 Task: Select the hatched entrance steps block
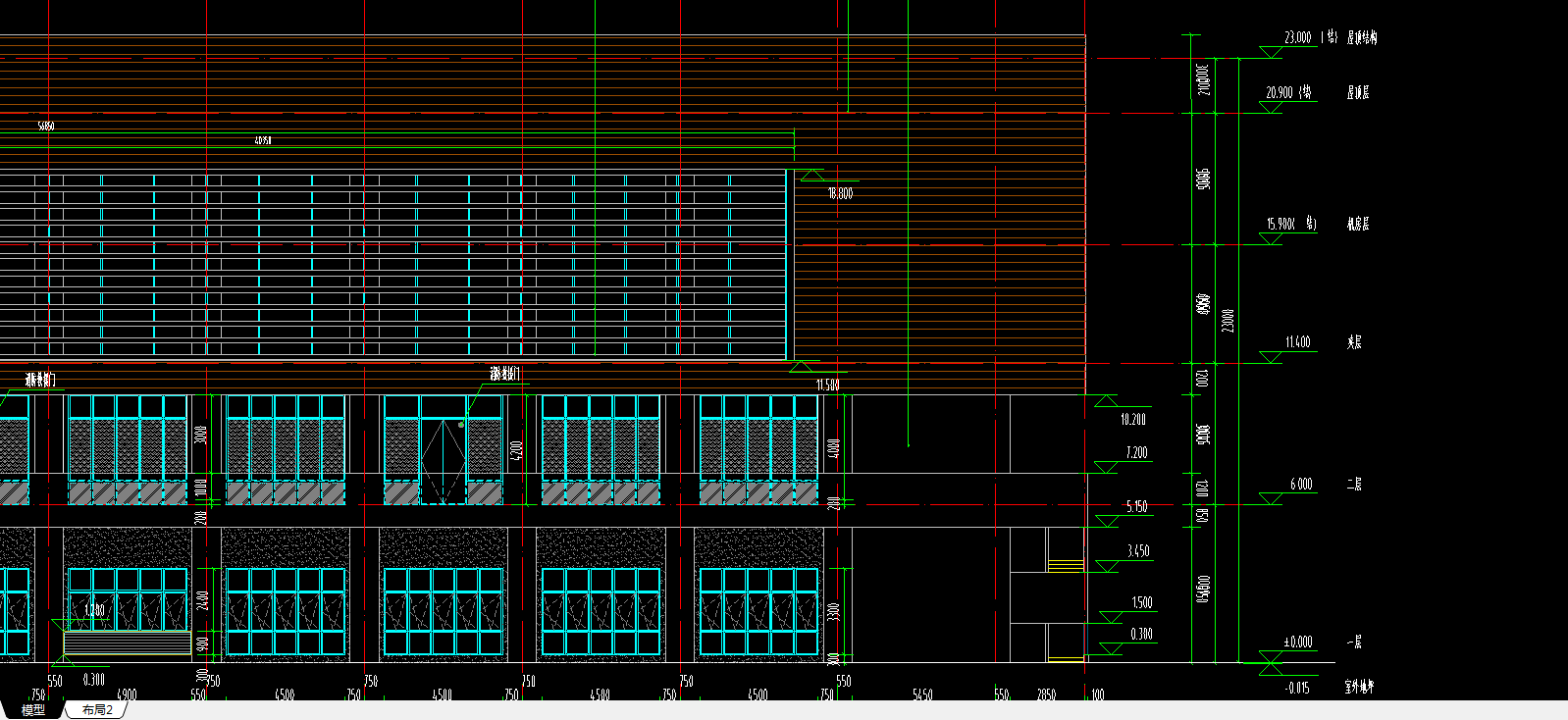128,643
